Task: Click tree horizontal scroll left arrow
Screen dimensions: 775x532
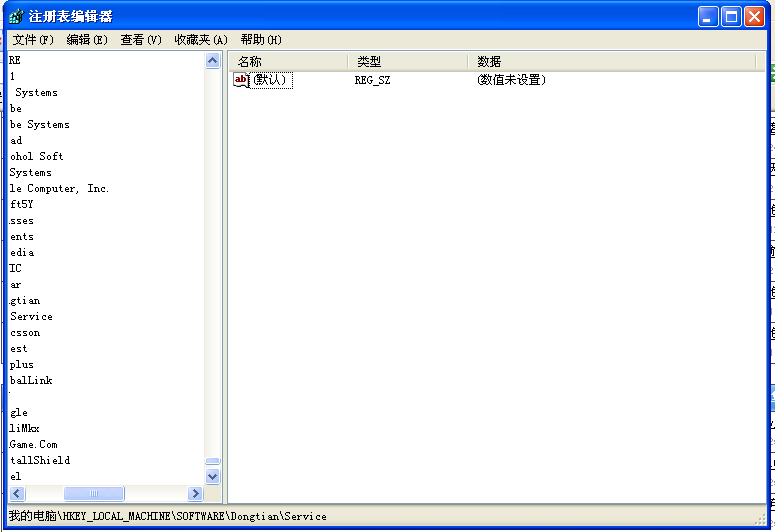Action: point(17,493)
